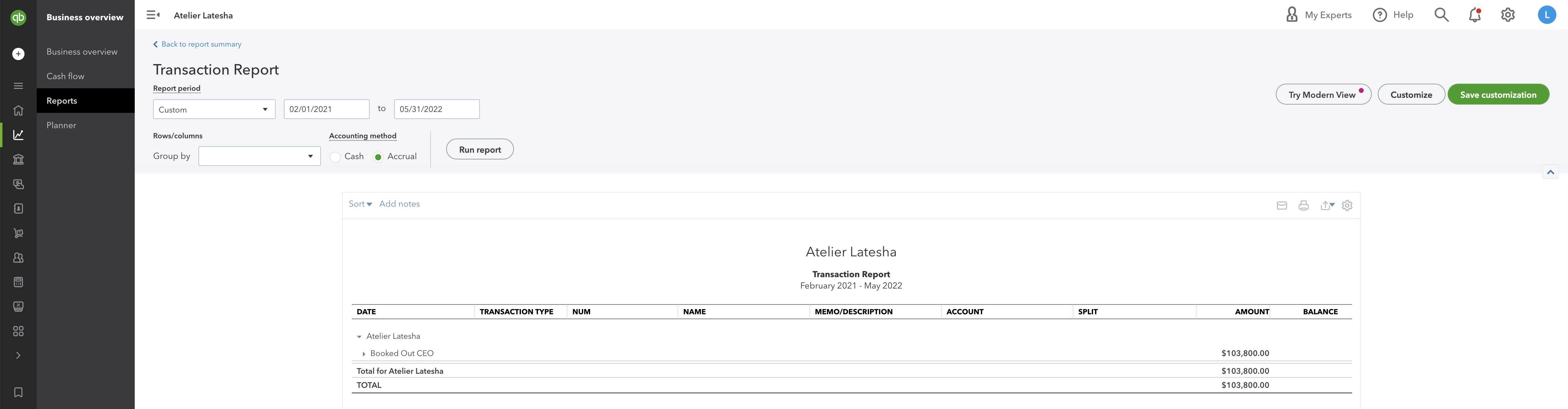Screen dimensions: 1568x409
Task: Click the bookmark icon in sidebar
Action: [x=18, y=392]
